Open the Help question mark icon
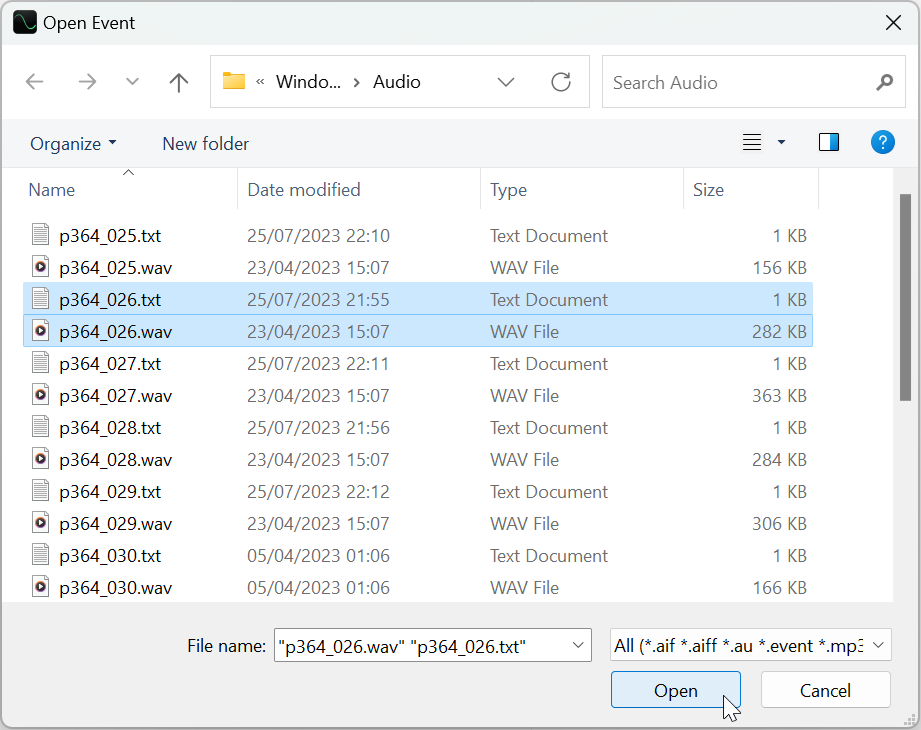 coord(883,142)
